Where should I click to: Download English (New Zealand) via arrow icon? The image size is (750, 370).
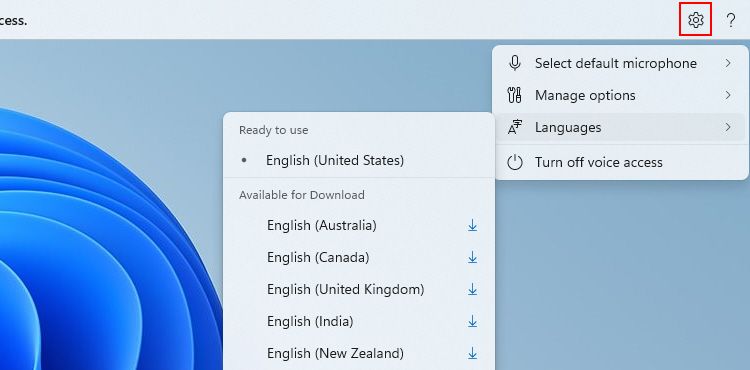[473, 353]
